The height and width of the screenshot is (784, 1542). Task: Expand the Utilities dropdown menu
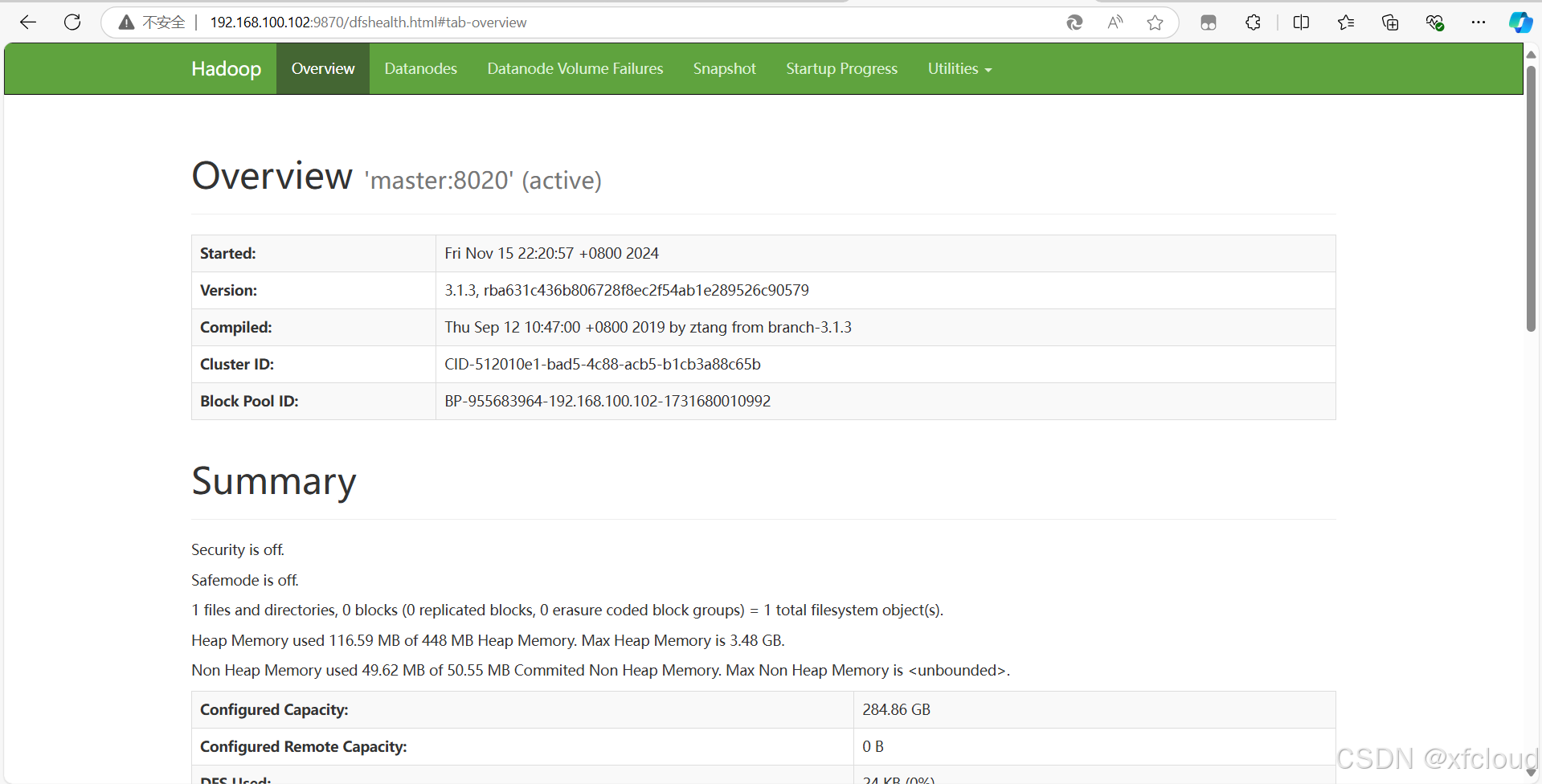coord(960,69)
